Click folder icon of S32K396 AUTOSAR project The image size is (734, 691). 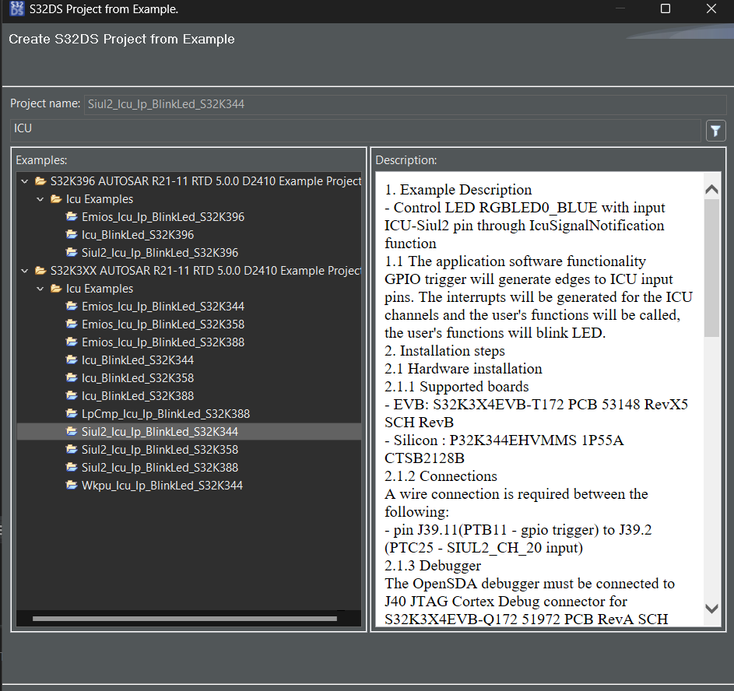point(40,181)
